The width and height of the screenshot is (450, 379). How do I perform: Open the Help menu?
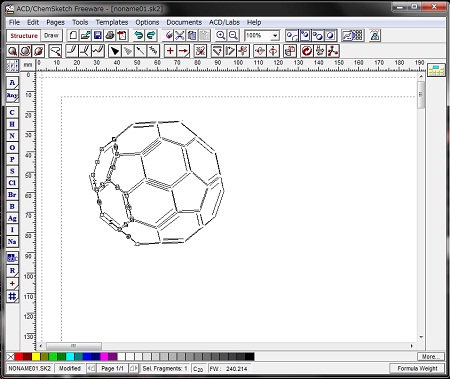[x=254, y=22]
